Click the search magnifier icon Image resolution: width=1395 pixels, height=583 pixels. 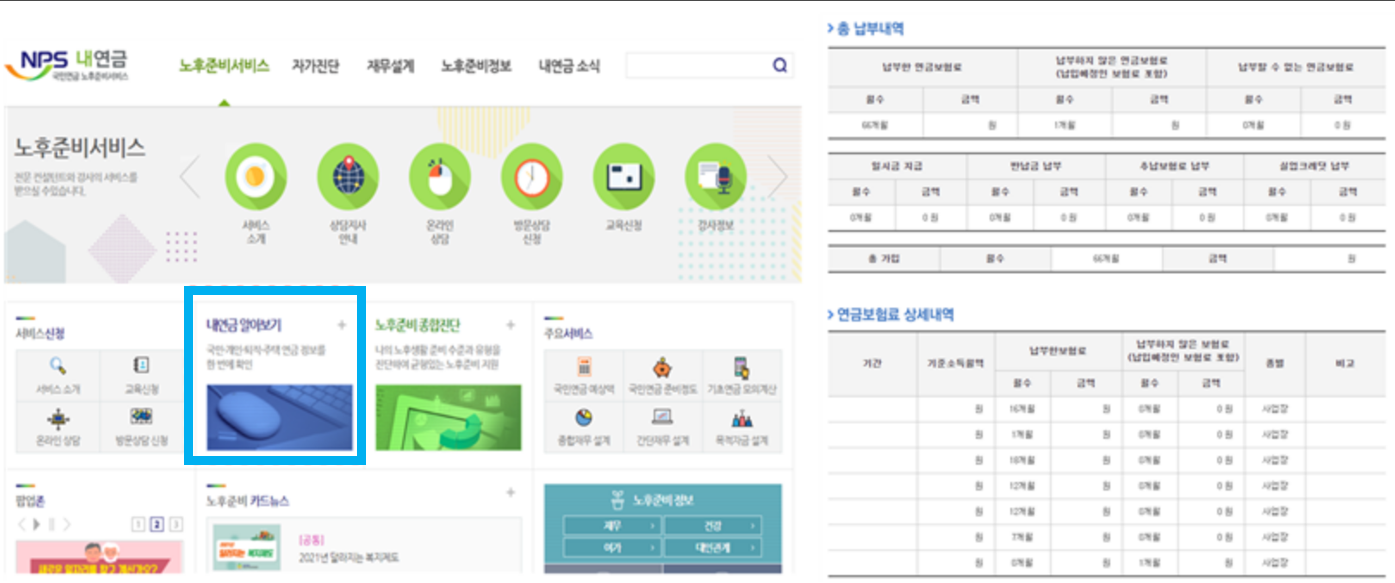(x=779, y=64)
